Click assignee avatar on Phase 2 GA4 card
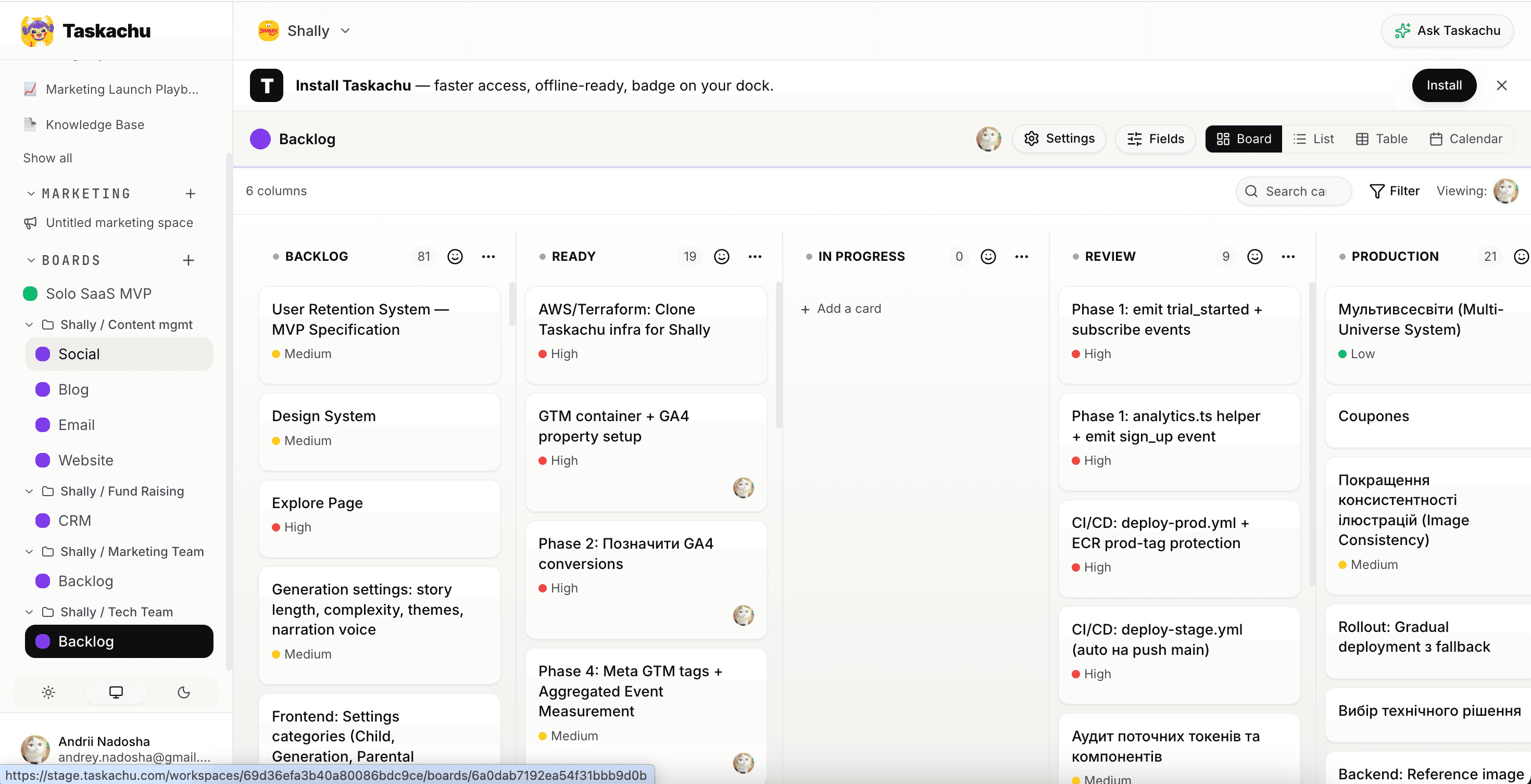 click(x=743, y=615)
